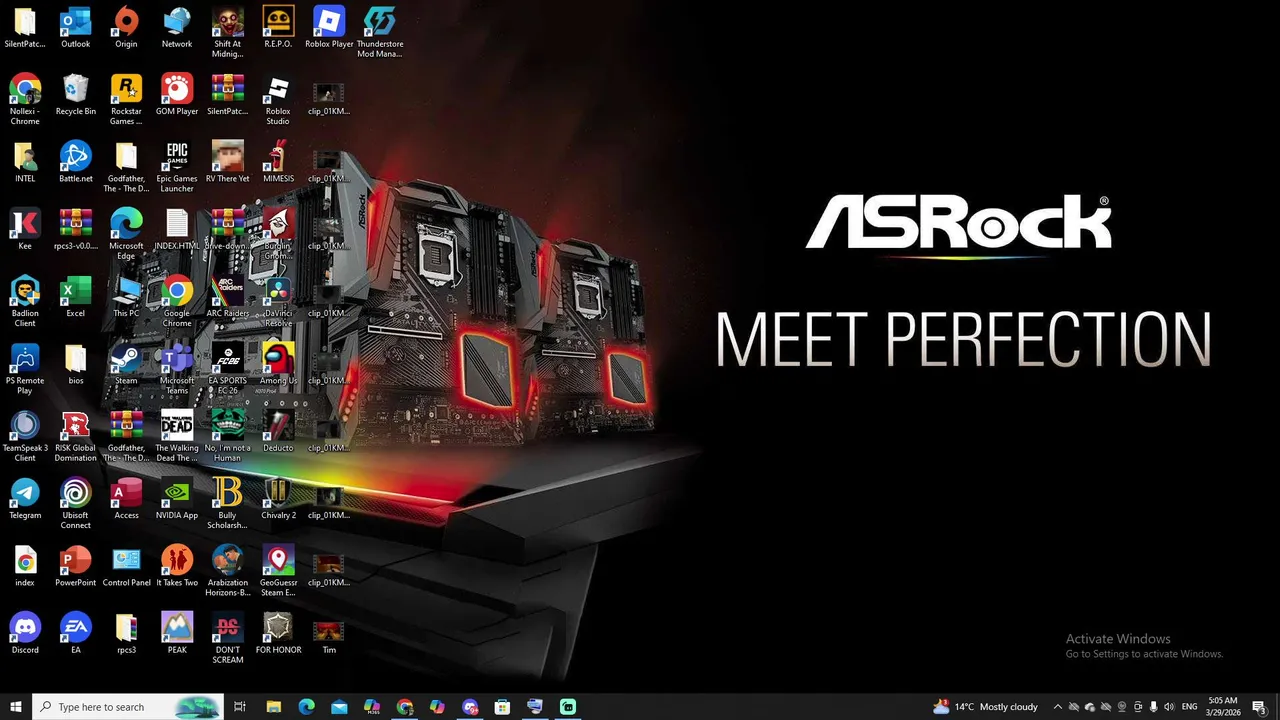1280x720 pixels.
Task: Open Task View from the taskbar
Action: tap(240, 707)
